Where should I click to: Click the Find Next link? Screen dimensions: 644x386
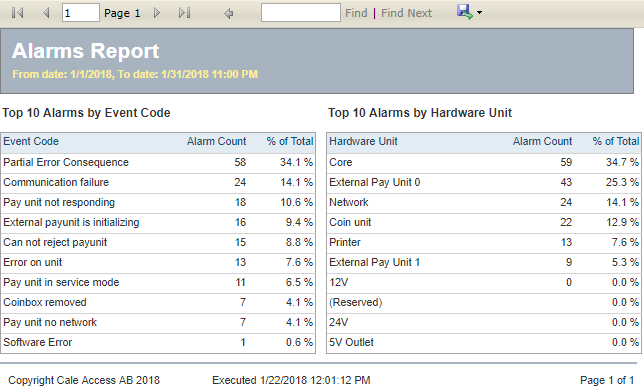(406, 13)
